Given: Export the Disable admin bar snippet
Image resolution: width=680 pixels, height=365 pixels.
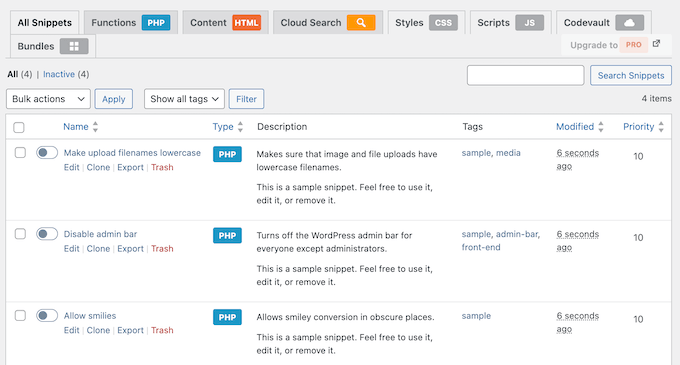Looking at the screenshot, I should point(131,249).
